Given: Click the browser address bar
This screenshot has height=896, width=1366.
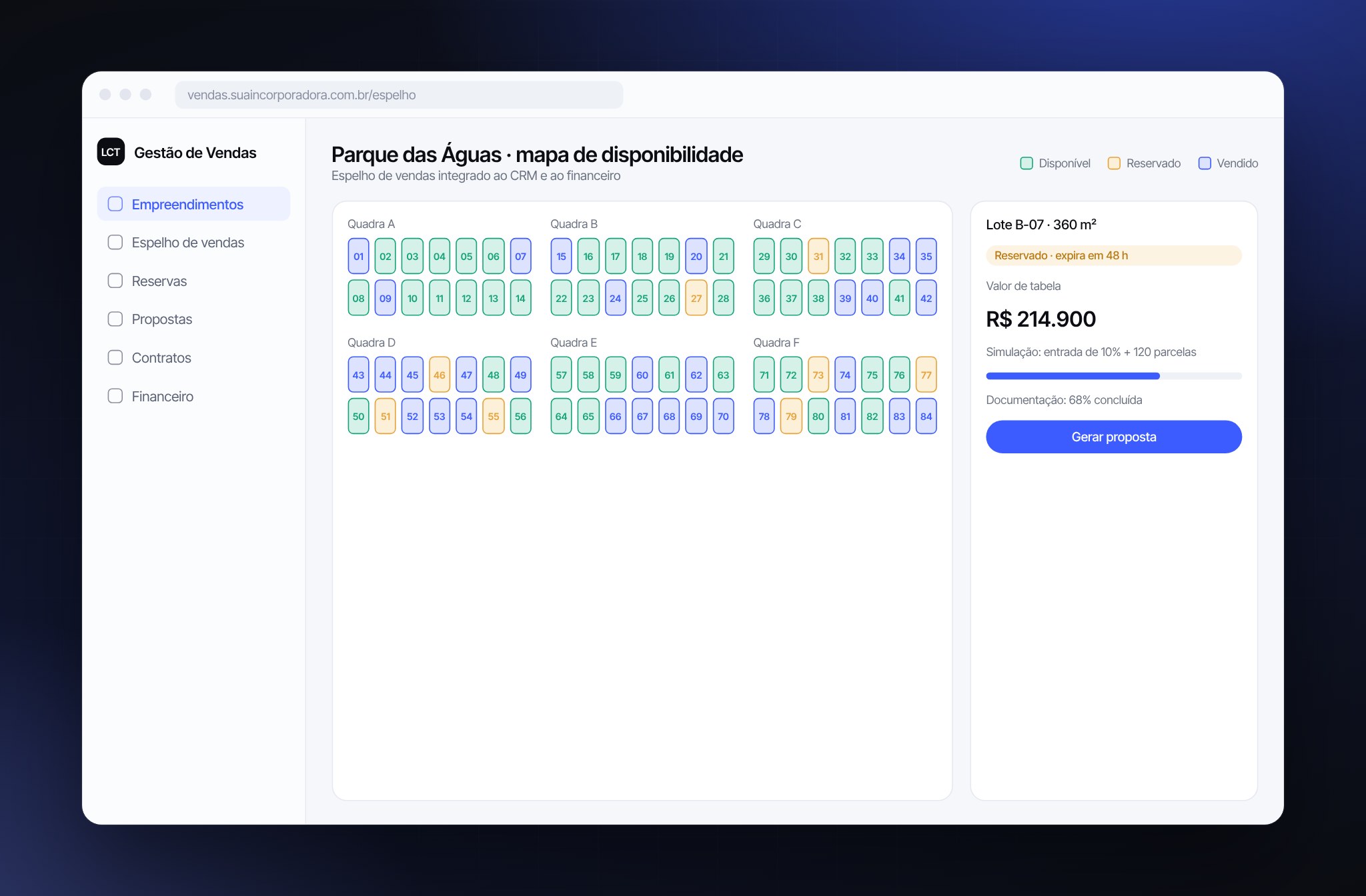Looking at the screenshot, I should point(399,95).
